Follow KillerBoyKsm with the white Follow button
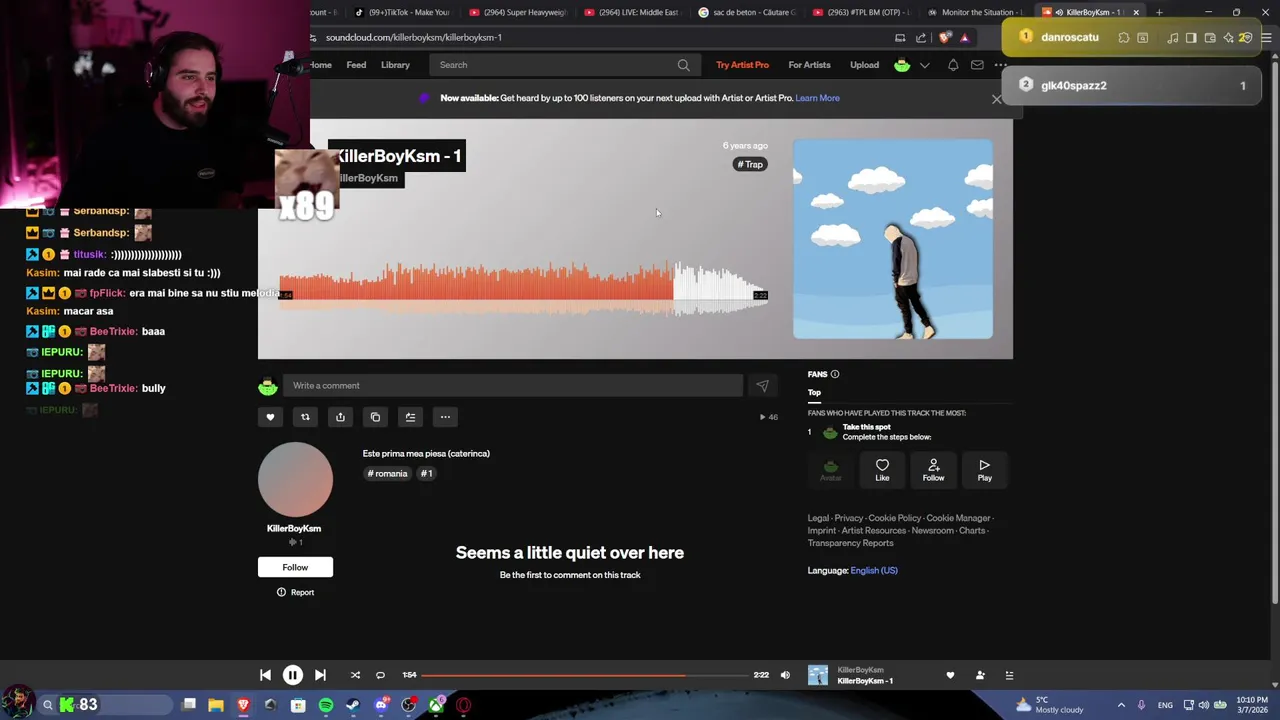1280x720 pixels. coord(295,567)
